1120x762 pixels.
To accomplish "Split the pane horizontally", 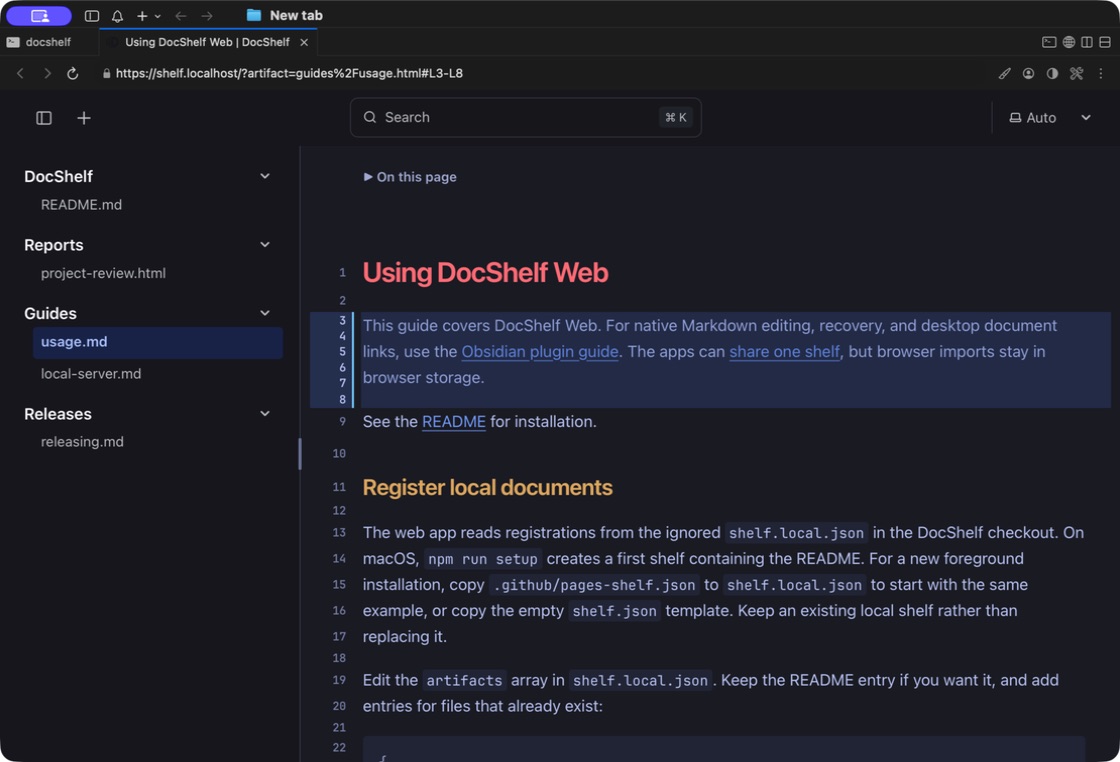I will click(1105, 42).
